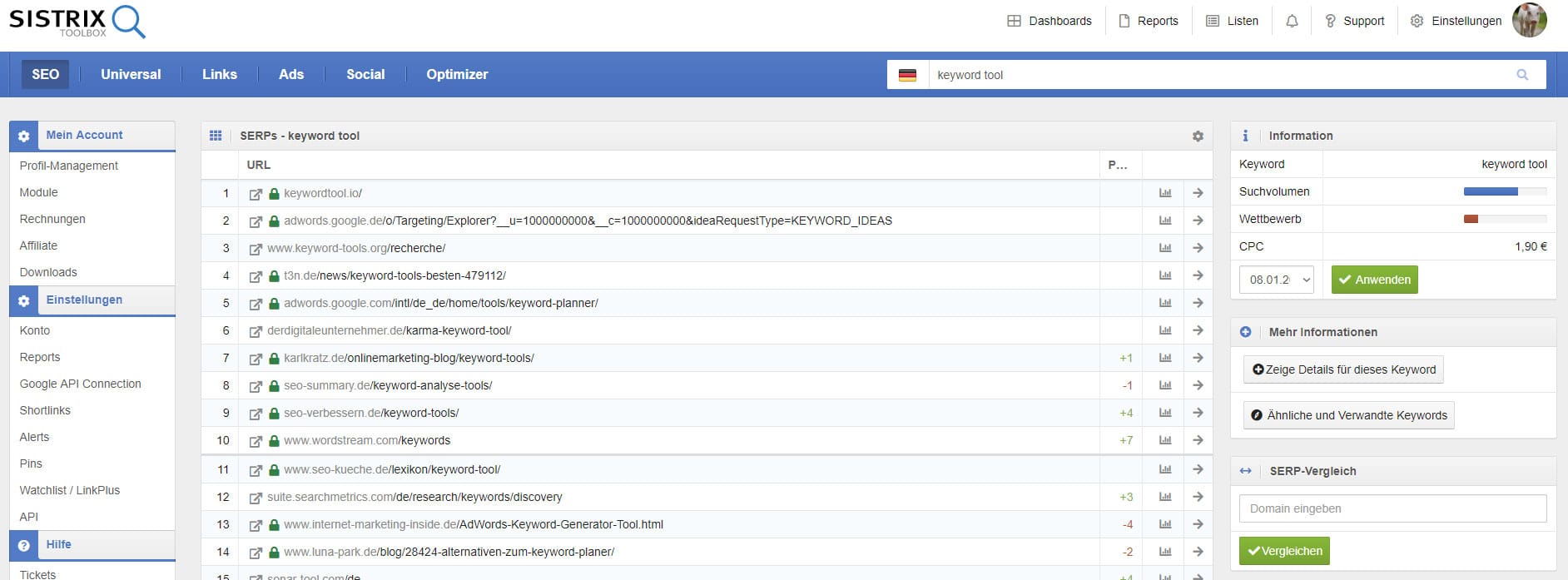Show history chart for luna-park.de row
Viewport: 1568px width, 580px height.
tap(1165, 552)
